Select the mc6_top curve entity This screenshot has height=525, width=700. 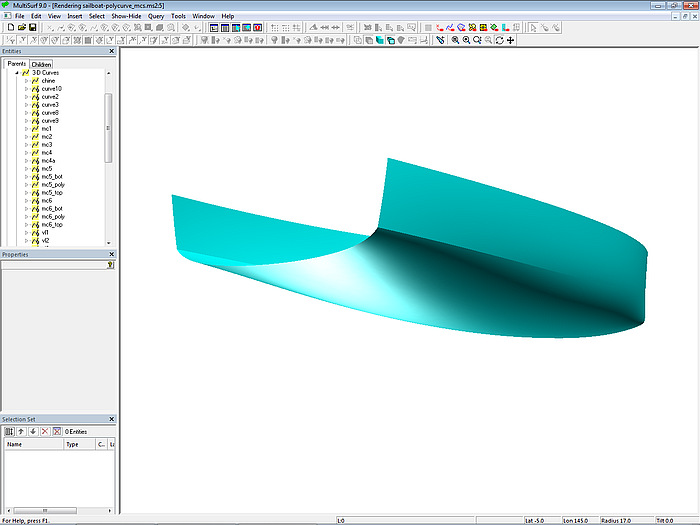[52, 225]
